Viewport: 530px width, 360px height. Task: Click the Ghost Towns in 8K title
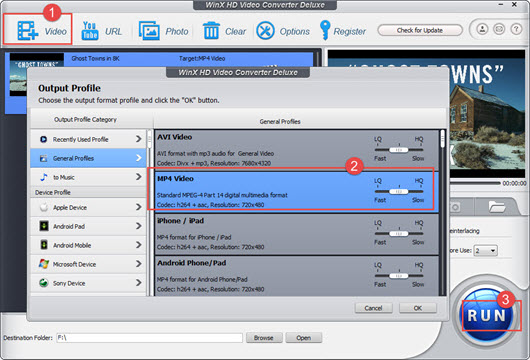click(x=95, y=58)
